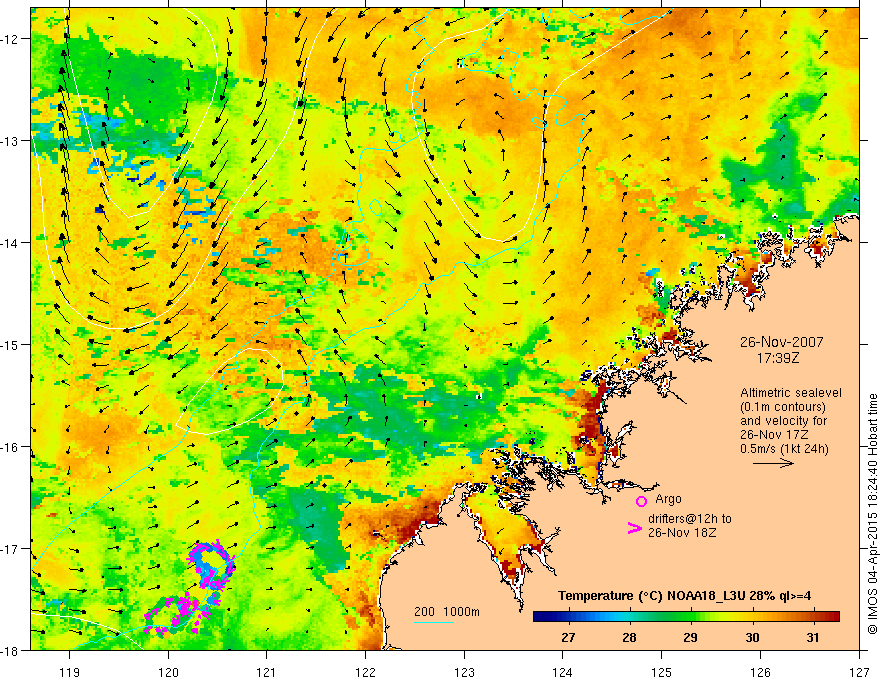Click the -13 latitude axis label
This screenshot has height=680, width=880.
coord(10,141)
